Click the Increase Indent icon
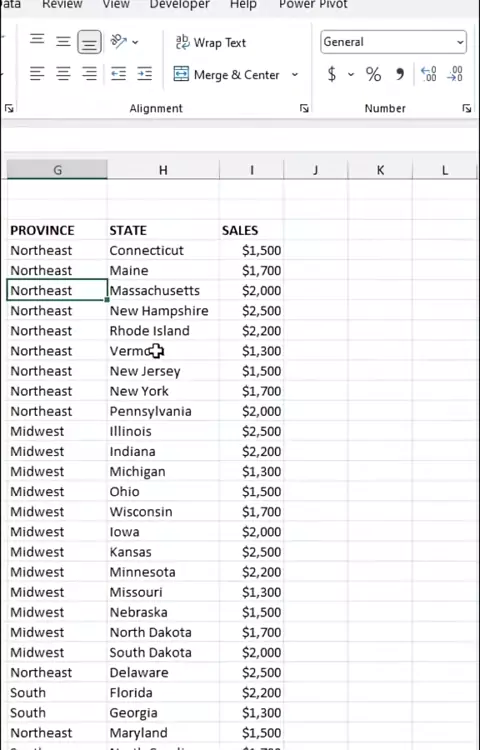Image resolution: width=480 pixels, height=750 pixels. click(144, 74)
